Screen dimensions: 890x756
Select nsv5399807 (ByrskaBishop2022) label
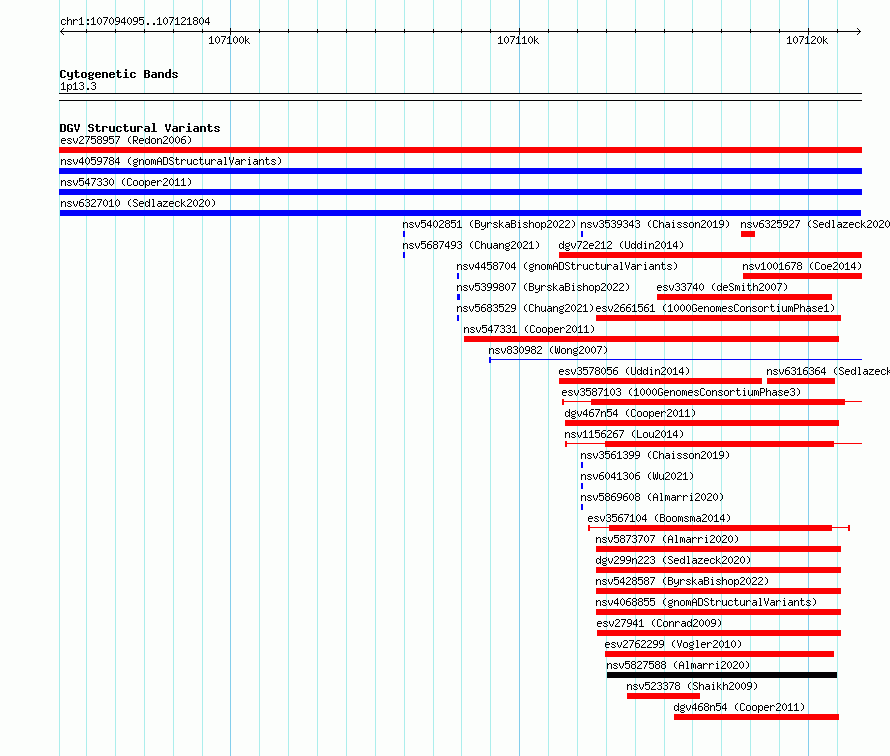[543, 287]
